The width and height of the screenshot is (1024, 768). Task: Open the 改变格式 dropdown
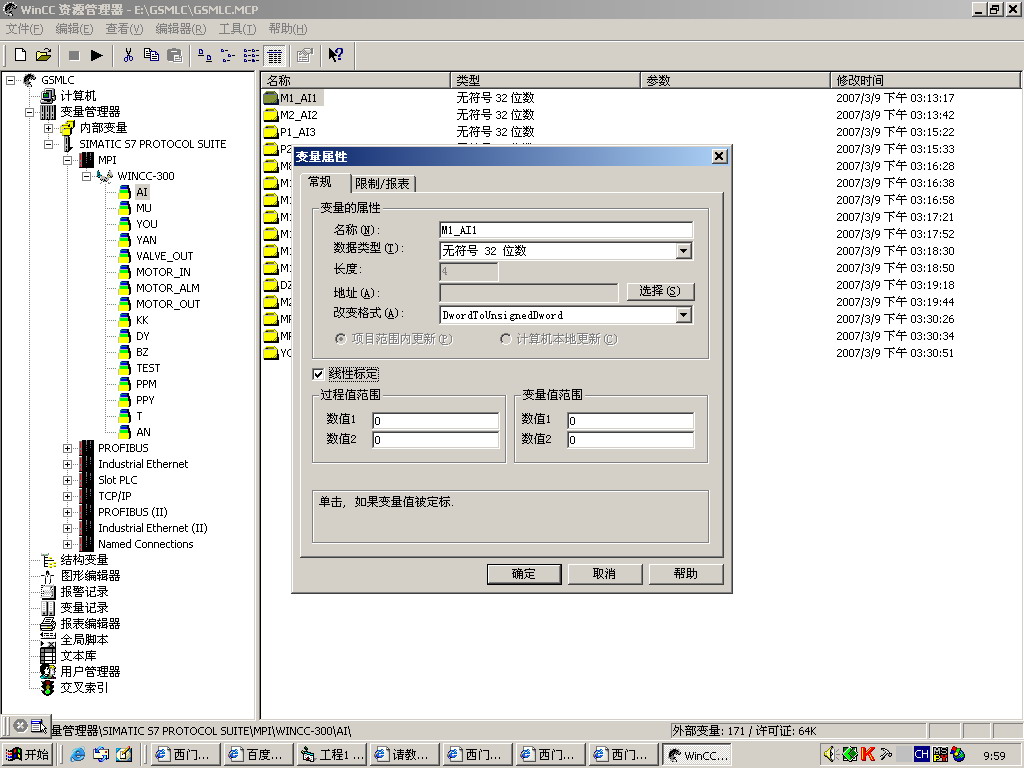tap(684, 315)
